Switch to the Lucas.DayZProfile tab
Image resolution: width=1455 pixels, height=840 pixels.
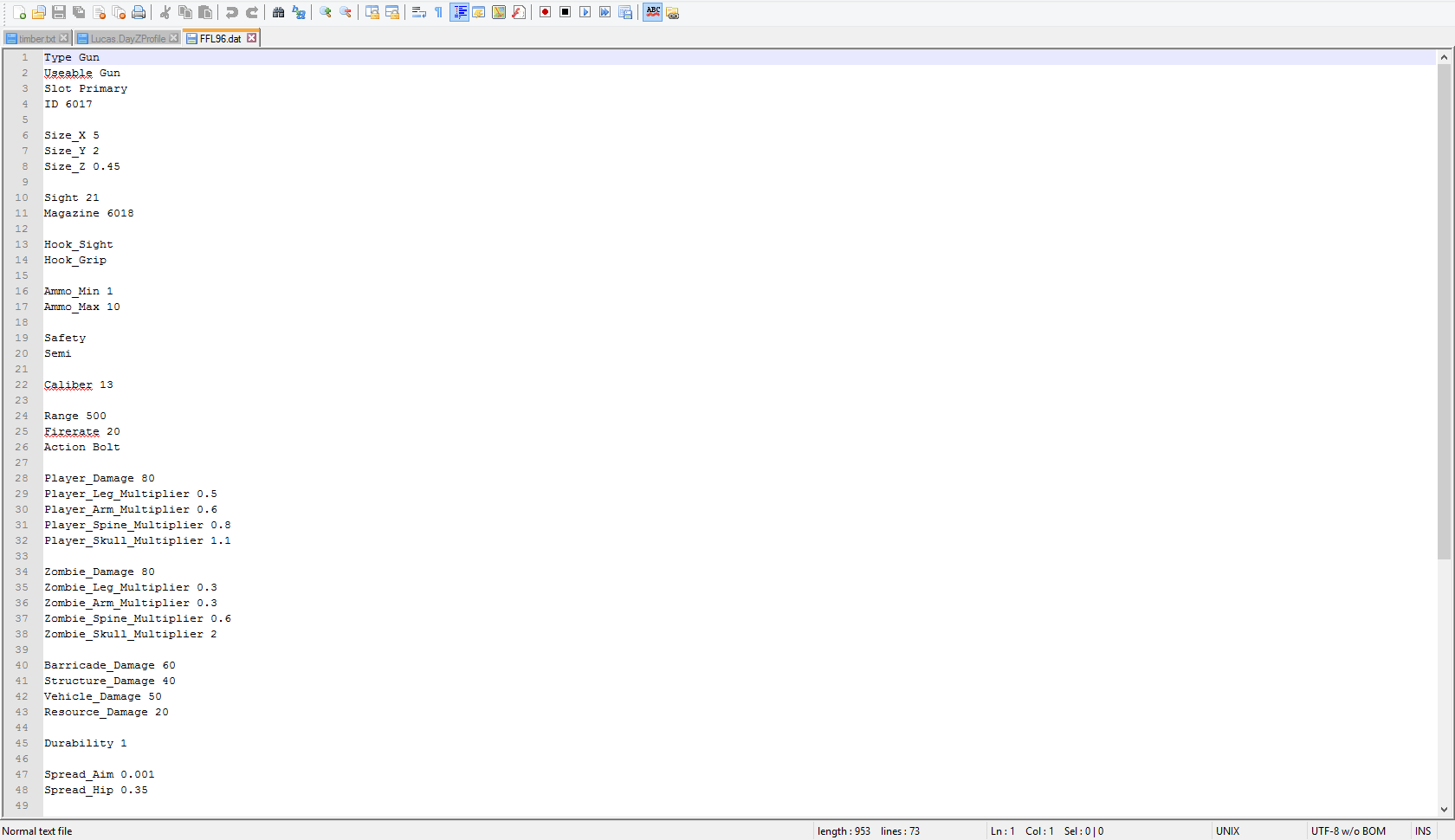127,38
